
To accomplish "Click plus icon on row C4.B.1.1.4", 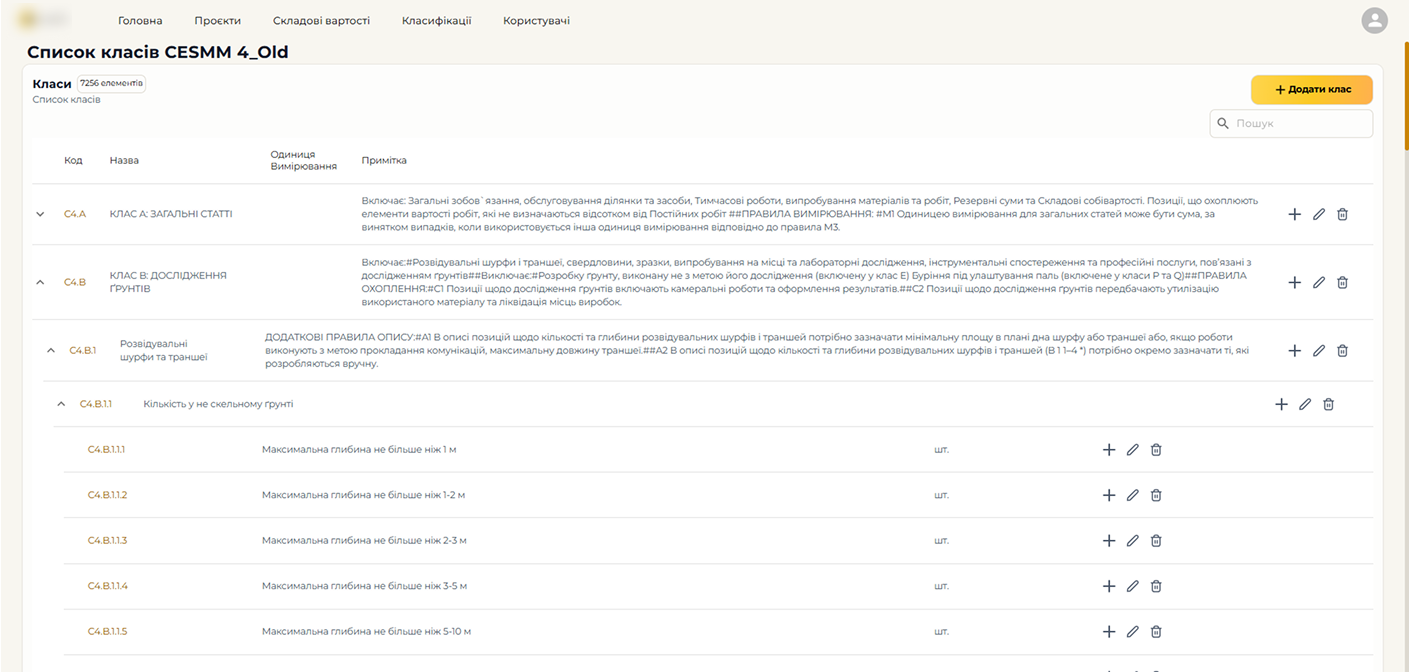I will tap(1108, 586).
